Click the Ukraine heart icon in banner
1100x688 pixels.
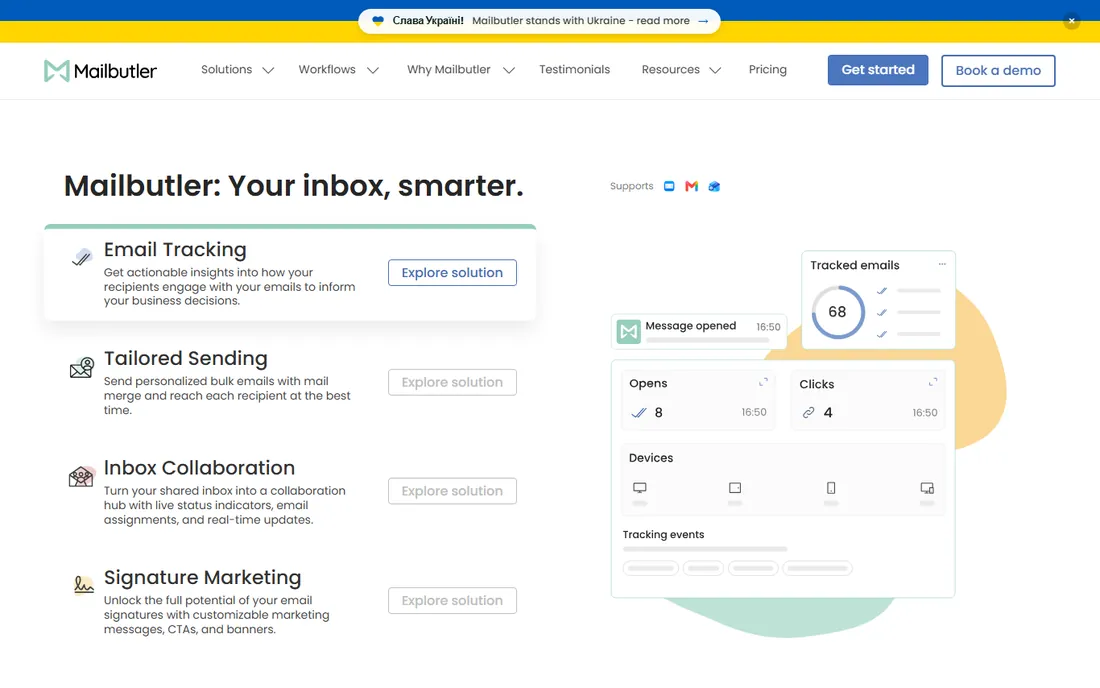coord(377,21)
